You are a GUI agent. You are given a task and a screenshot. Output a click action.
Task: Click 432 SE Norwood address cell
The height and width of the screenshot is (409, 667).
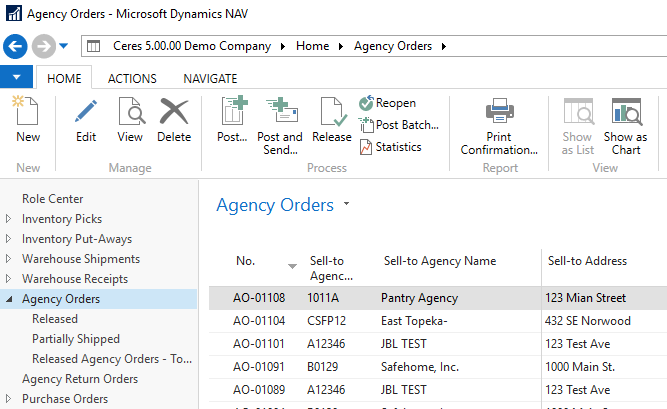point(588,321)
